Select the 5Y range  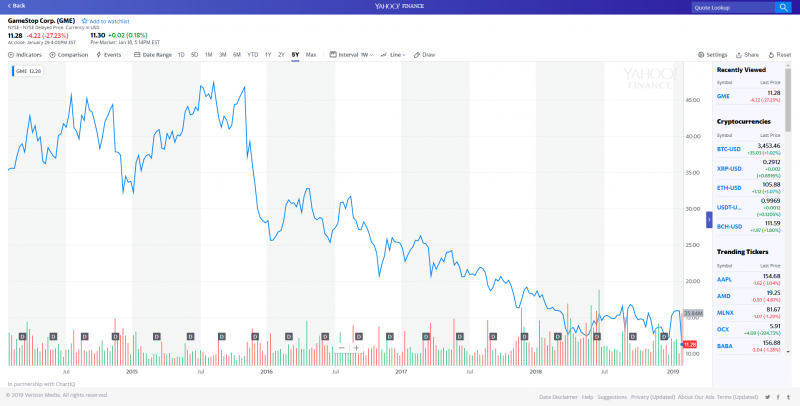coord(295,55)
